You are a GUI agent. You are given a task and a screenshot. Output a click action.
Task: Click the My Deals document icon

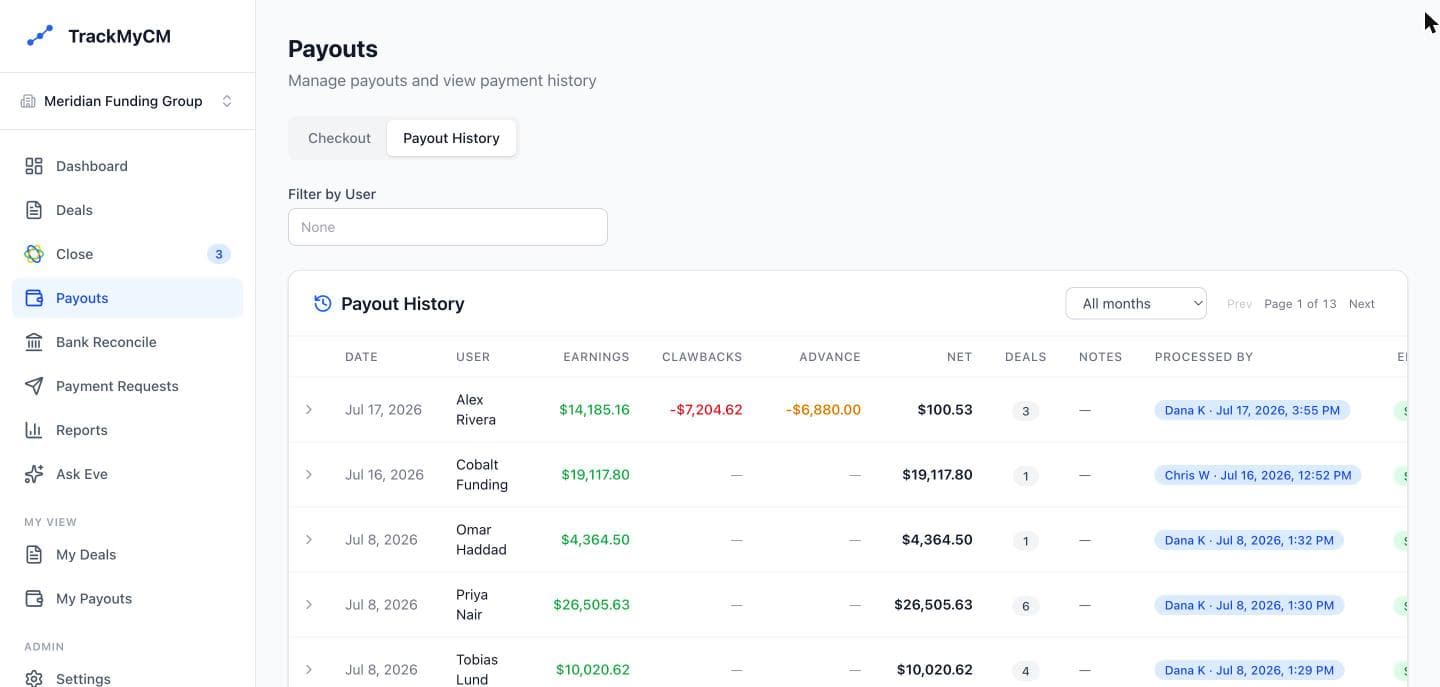pyautogui.click(x=34, y=554)
